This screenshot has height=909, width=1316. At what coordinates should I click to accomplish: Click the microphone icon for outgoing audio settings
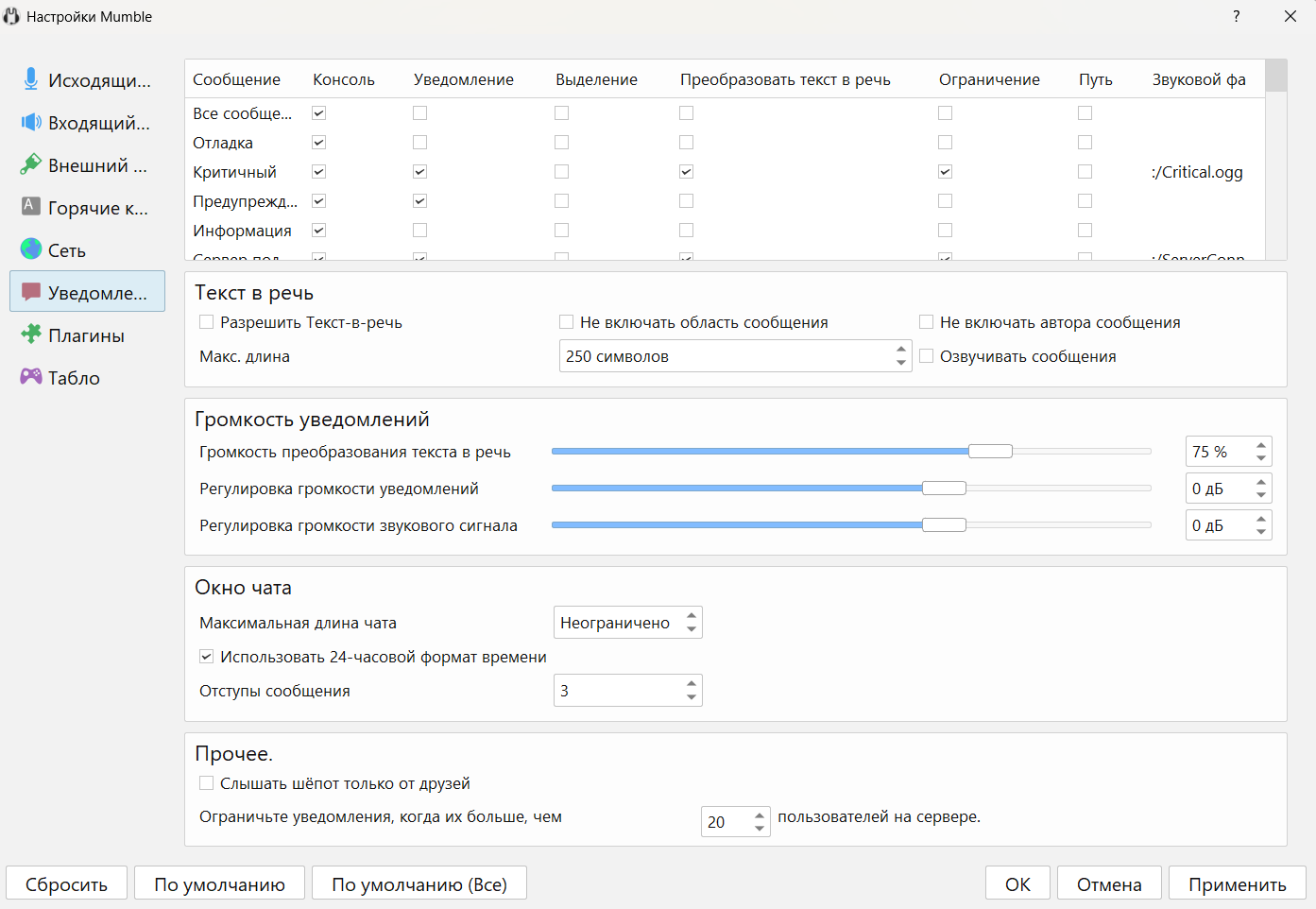click(x=31, y=79)
